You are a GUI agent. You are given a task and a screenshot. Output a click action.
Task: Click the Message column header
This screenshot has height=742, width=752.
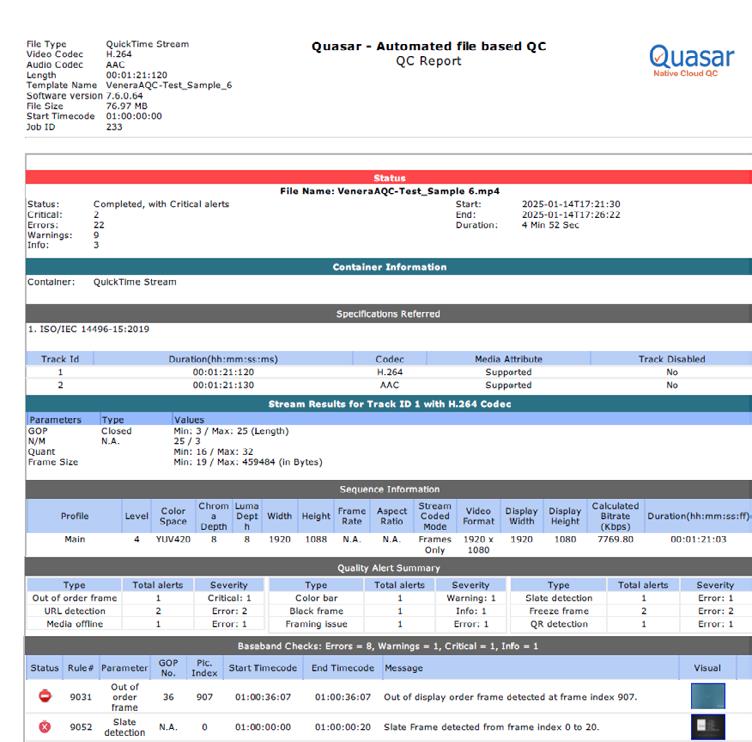[x=403, y=668]
